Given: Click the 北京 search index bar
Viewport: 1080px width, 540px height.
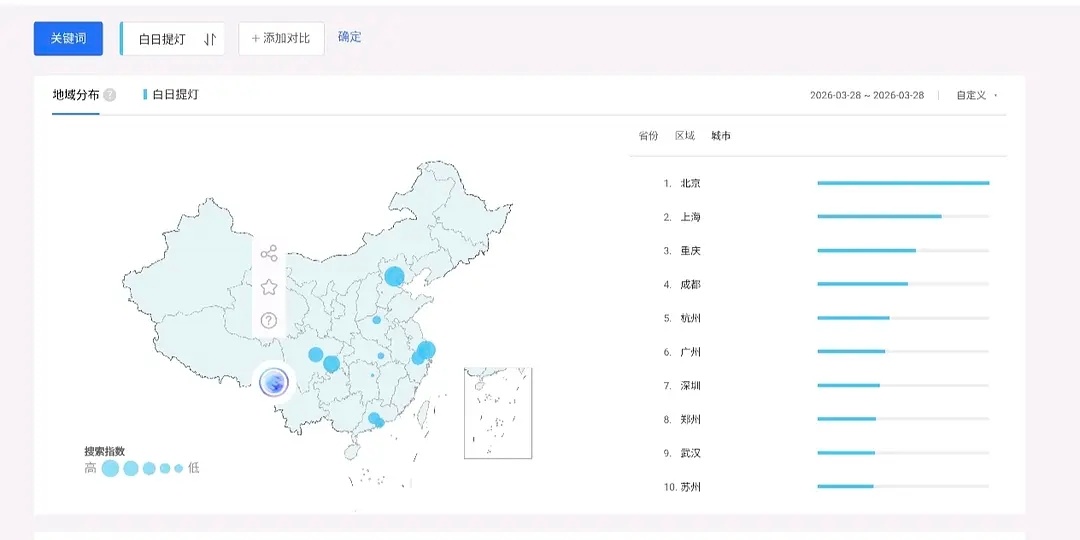Looking at the screenshot, I should coord(902,183).
